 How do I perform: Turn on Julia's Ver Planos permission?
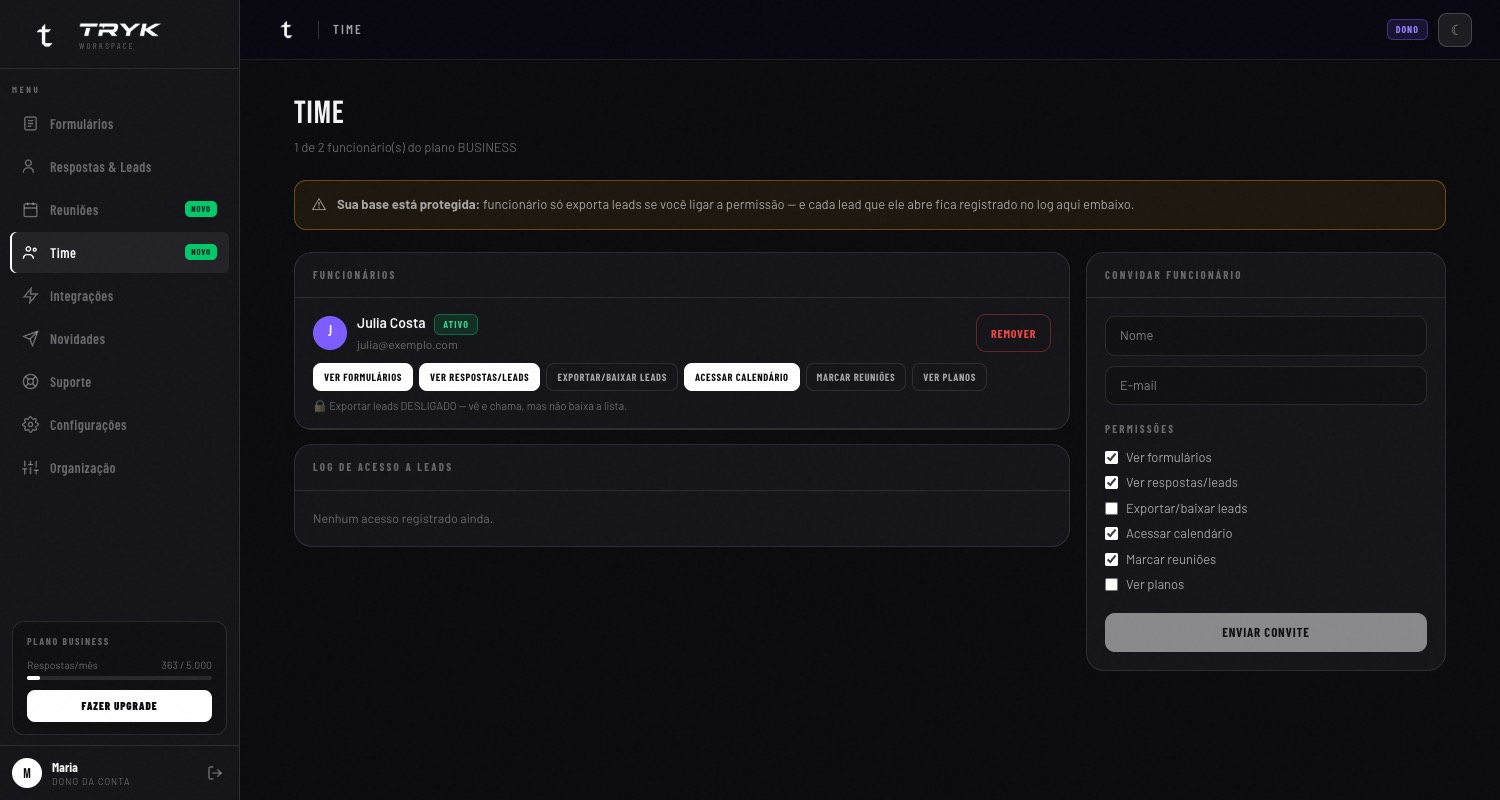click(950, 377)
